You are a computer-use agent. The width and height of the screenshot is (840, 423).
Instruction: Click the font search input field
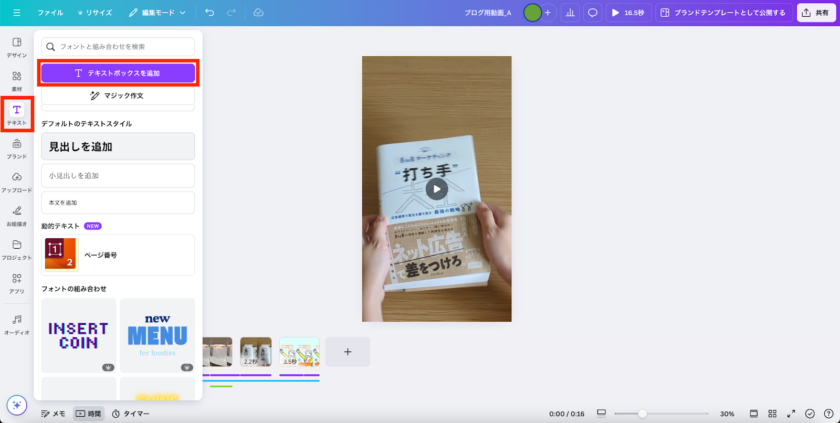coord(118,47)
